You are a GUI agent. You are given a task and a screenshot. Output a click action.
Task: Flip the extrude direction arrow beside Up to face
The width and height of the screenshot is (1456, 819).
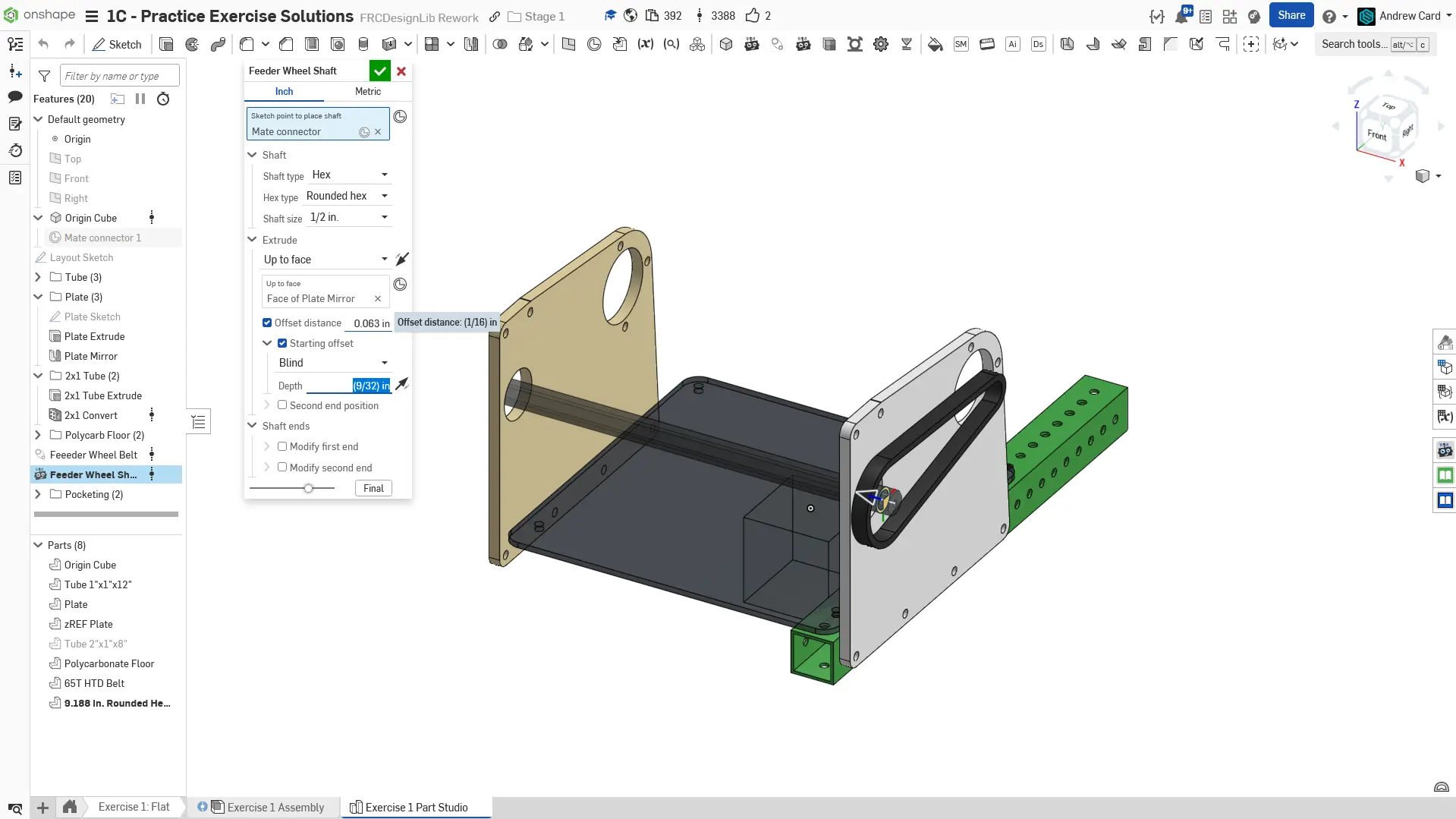click(402, 259)
